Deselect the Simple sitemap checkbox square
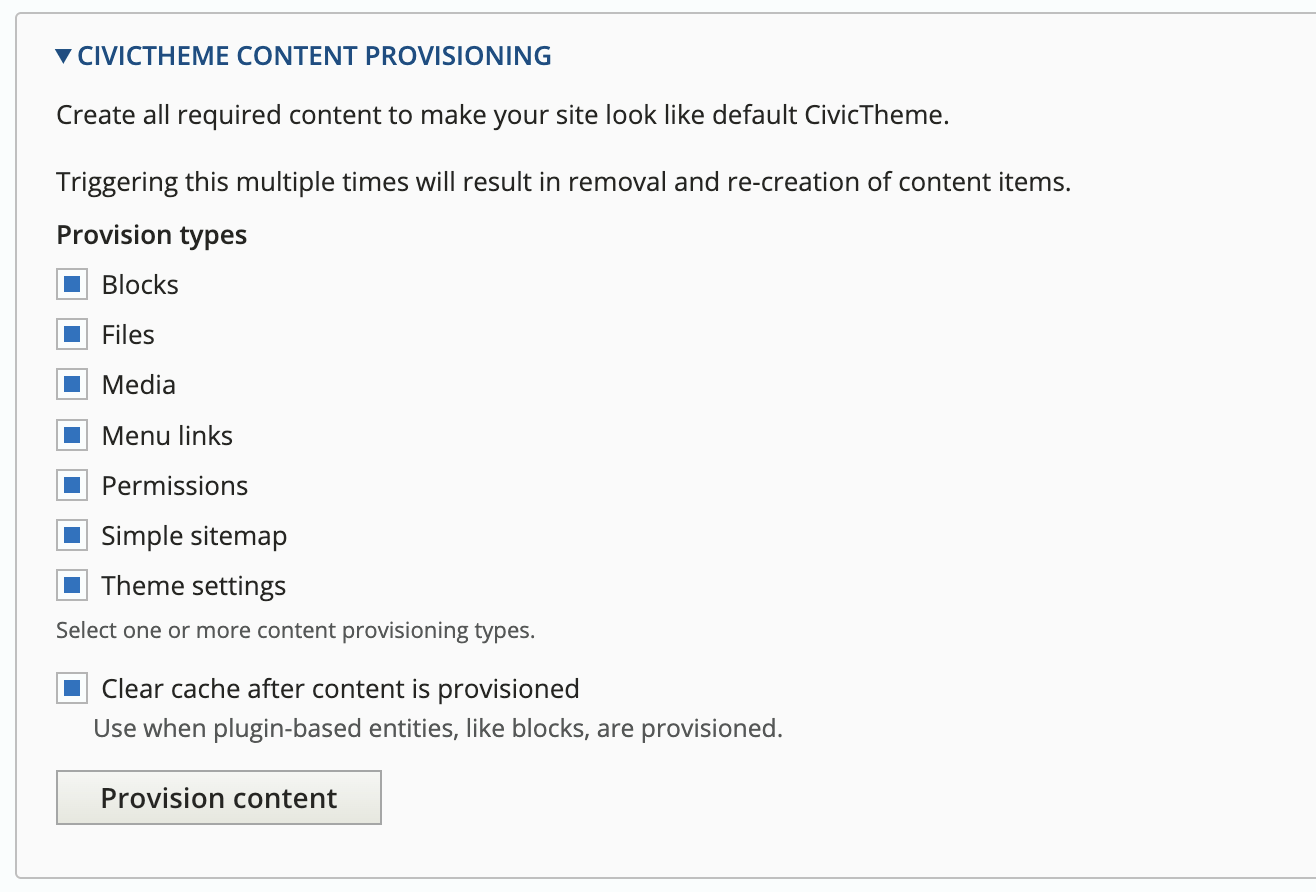 [72, 536]
